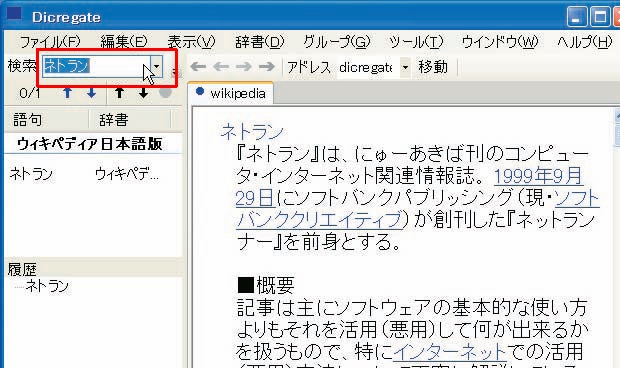Image resolution: width=620 pixels, height=368 pixels.
Task: Click the black down arrow icon
Action: (x=144, y=93)
